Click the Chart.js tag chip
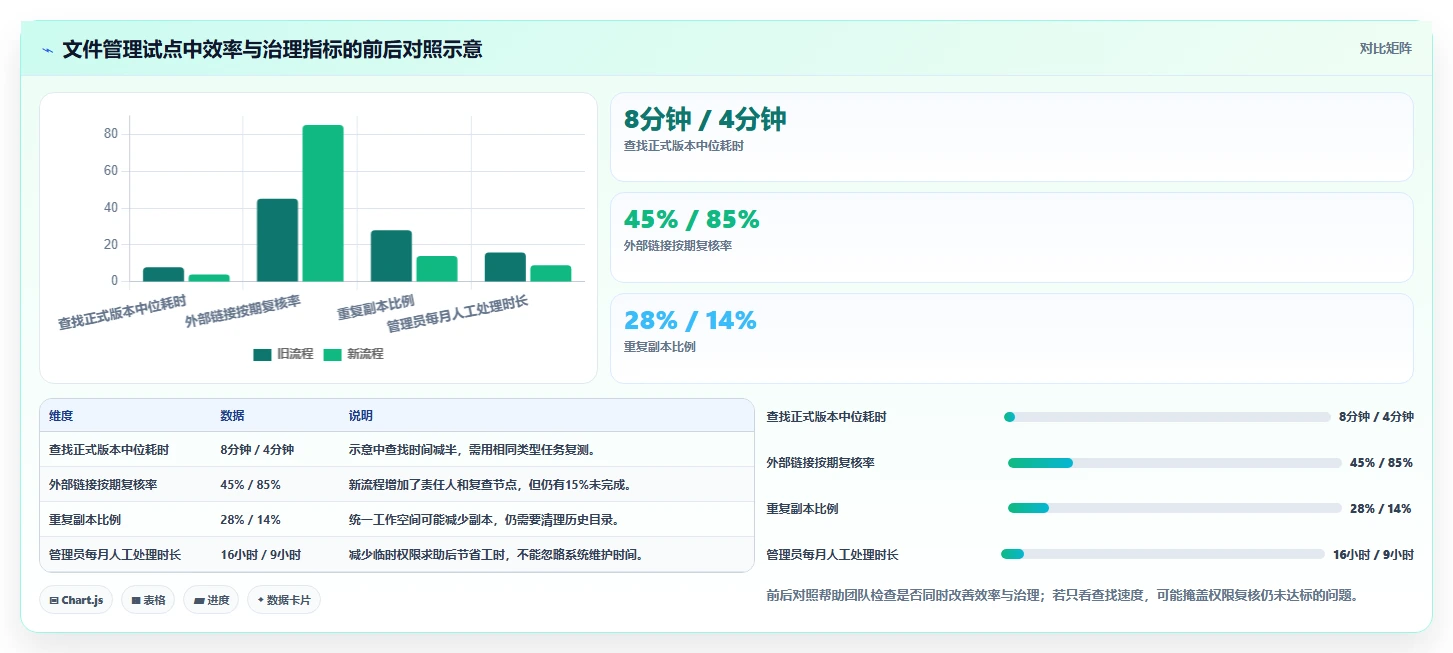Viewport: 1453px width, 653px height. tap(76, 600)
